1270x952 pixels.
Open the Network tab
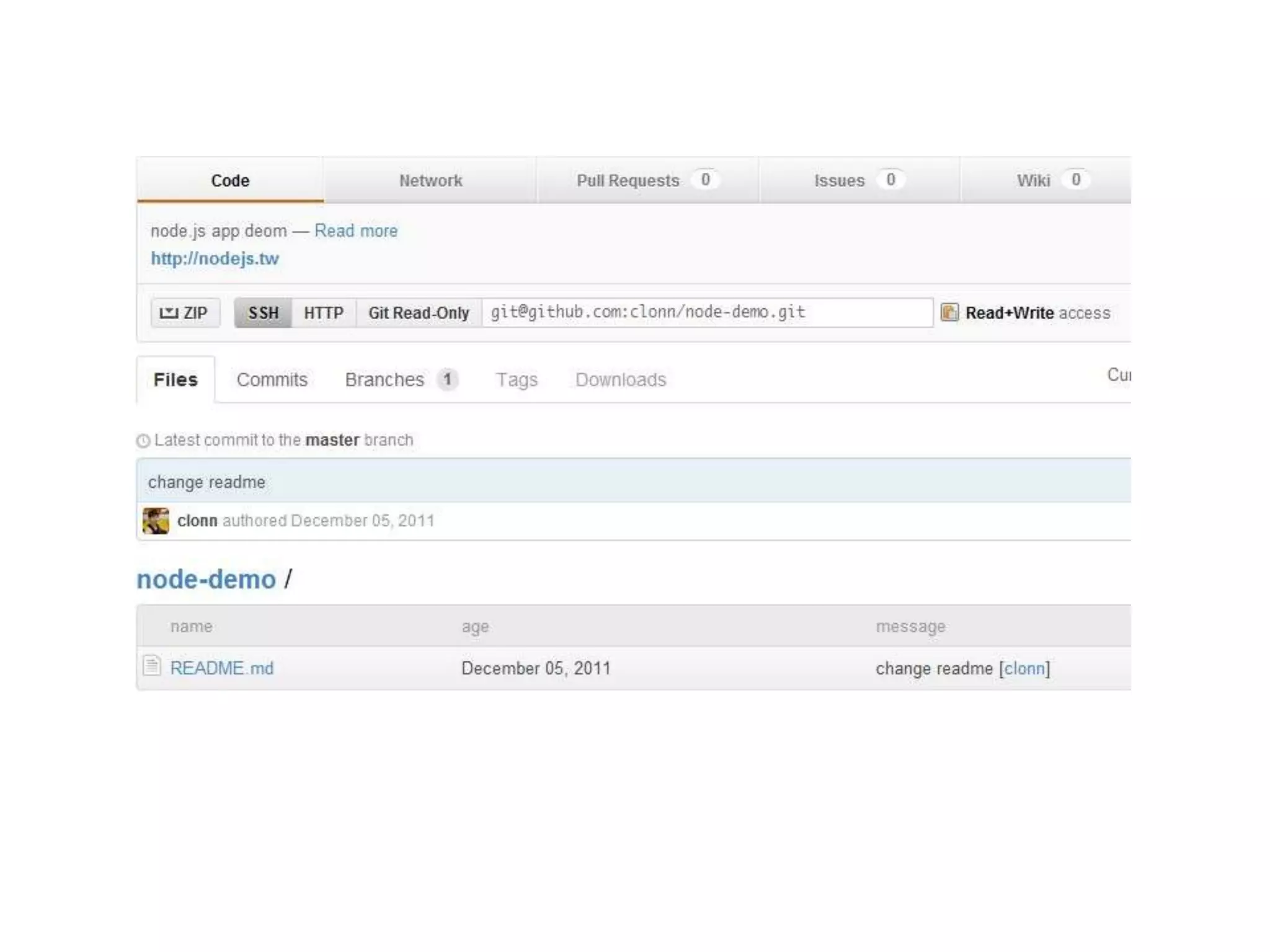[x=430, y=180]
